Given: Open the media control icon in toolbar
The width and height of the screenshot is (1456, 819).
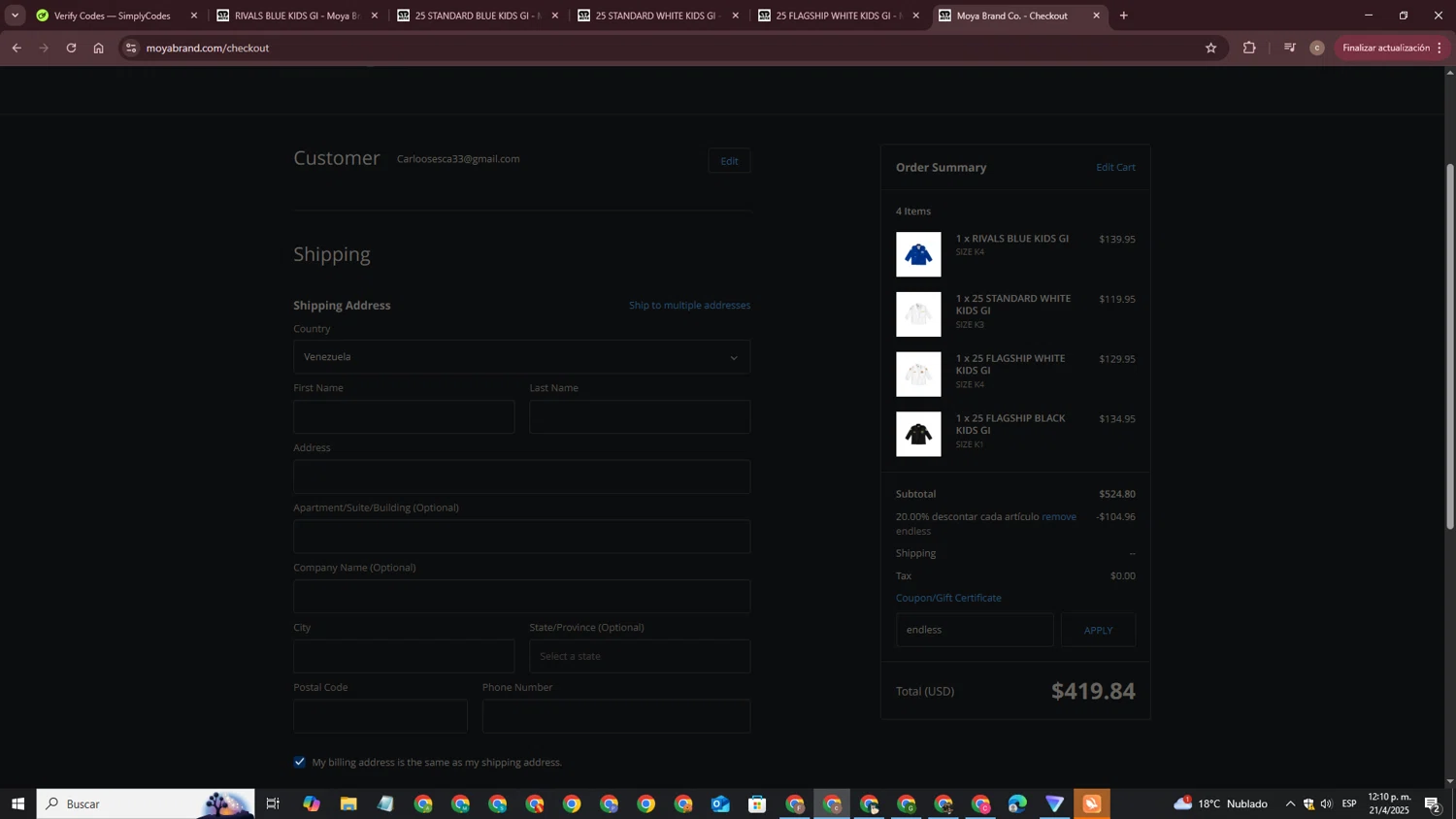Looking at the screenshot, I should tap(1289, 48).
